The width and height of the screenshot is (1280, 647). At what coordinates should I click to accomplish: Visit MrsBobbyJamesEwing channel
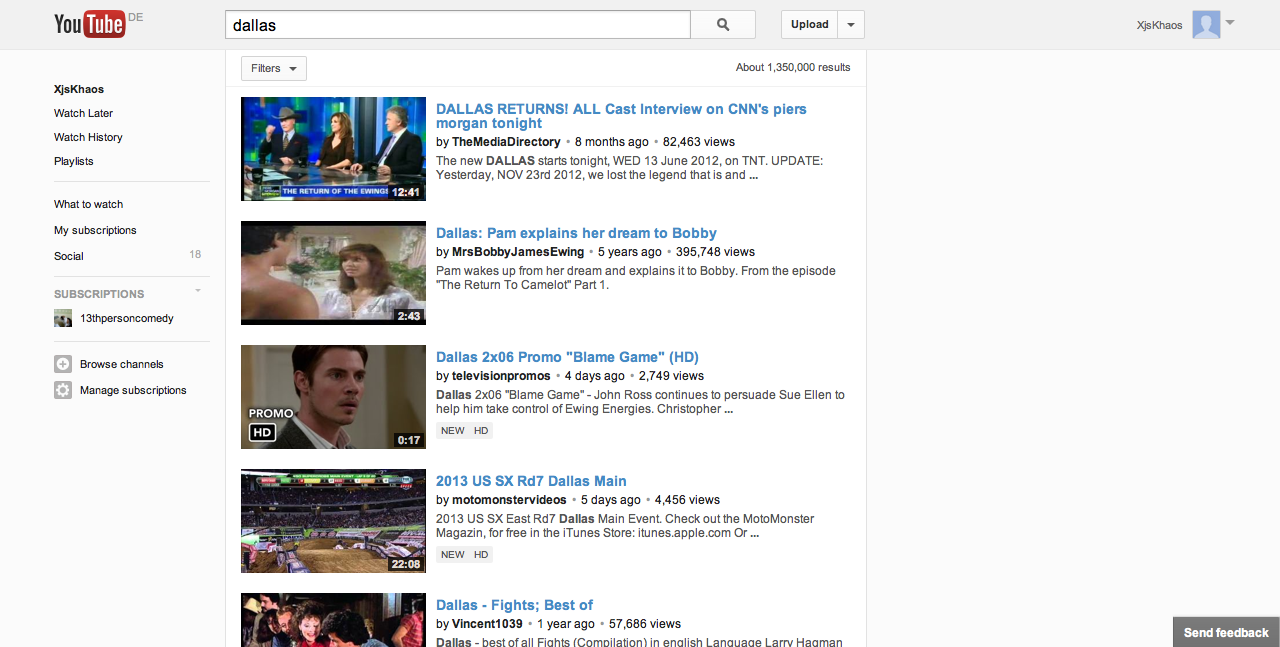click(518, 252)
